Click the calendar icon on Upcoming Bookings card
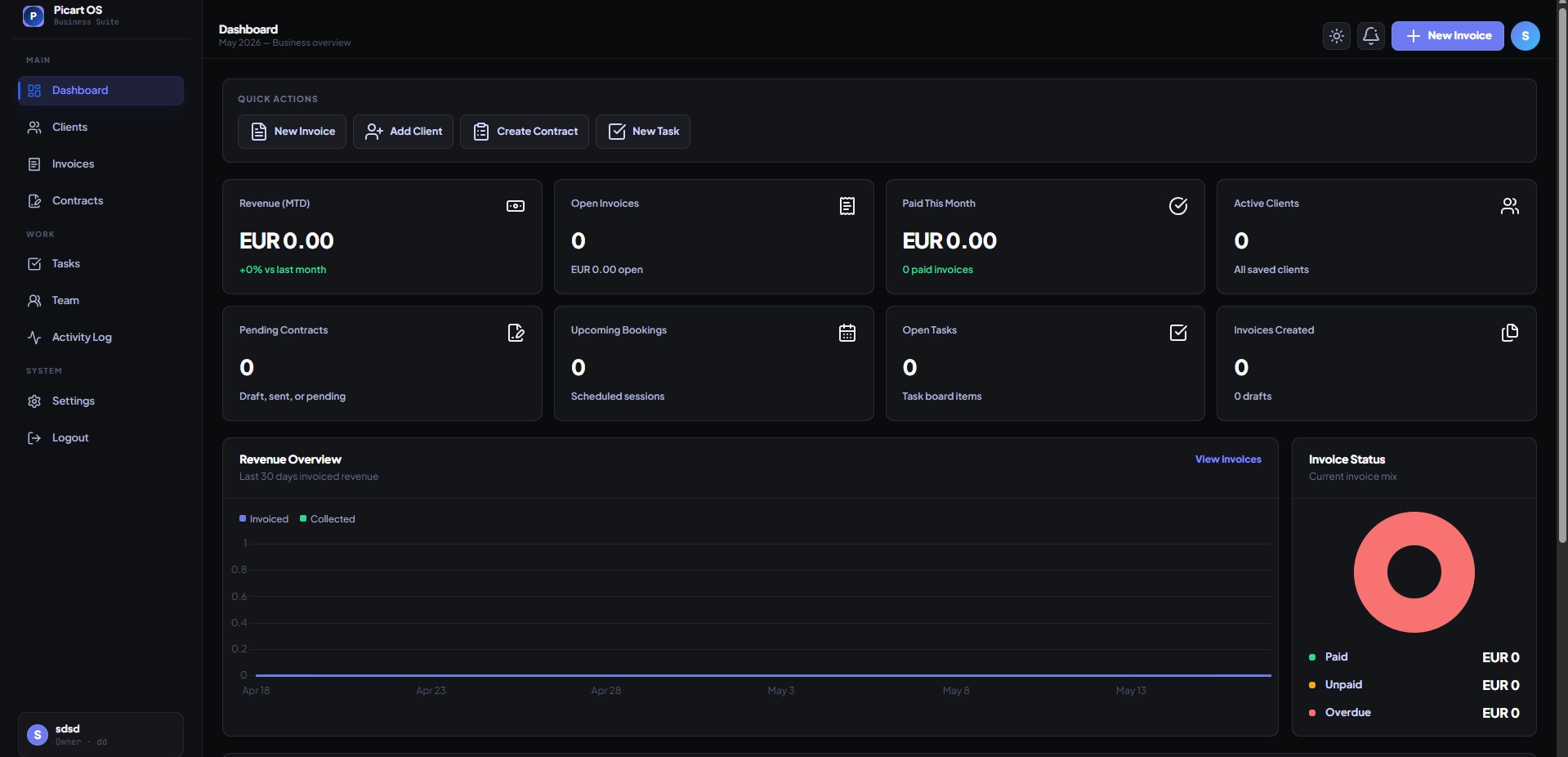The width and height of the screenshot is (1568, 757). pyautogui.click(x=847, y=333)
